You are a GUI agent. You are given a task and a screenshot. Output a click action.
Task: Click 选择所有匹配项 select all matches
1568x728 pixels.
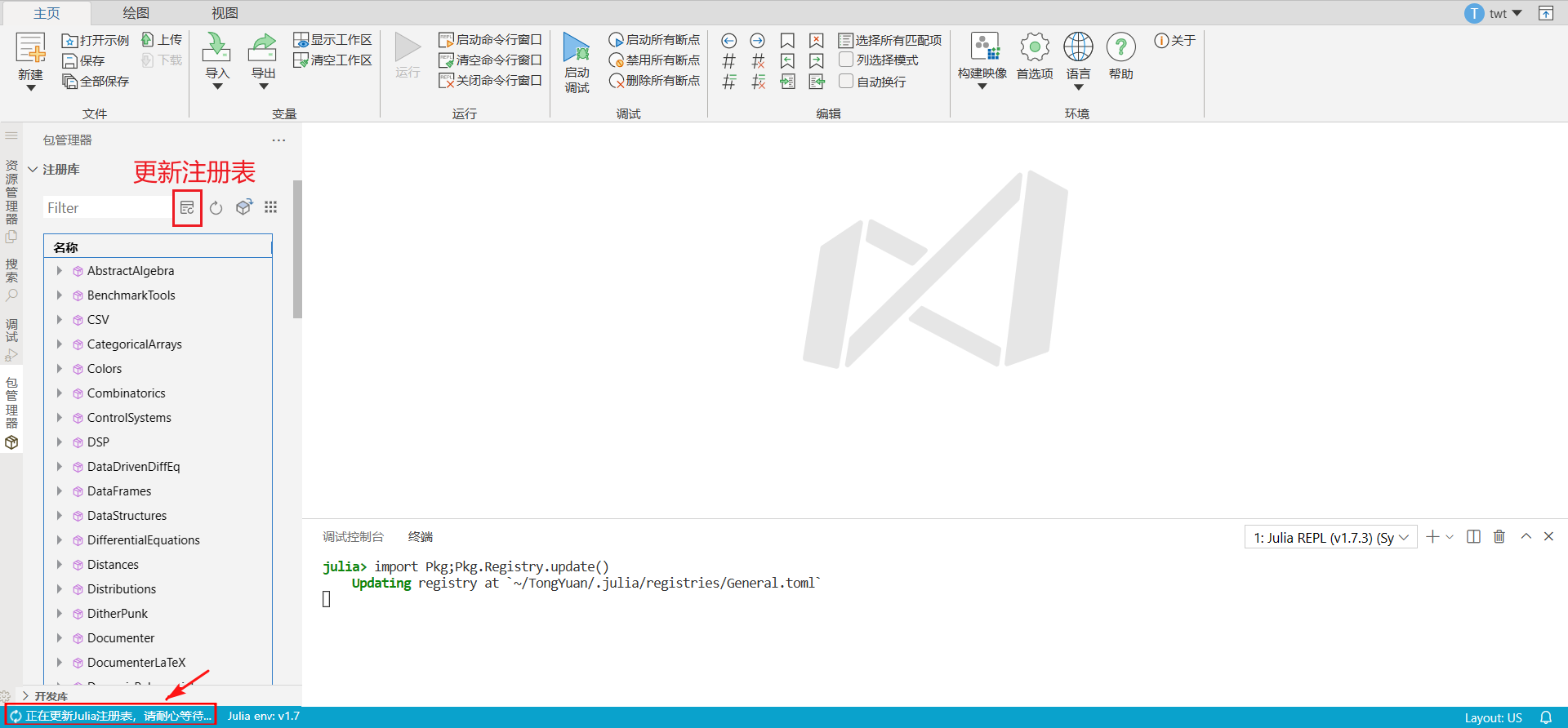[x=890, y=40]
